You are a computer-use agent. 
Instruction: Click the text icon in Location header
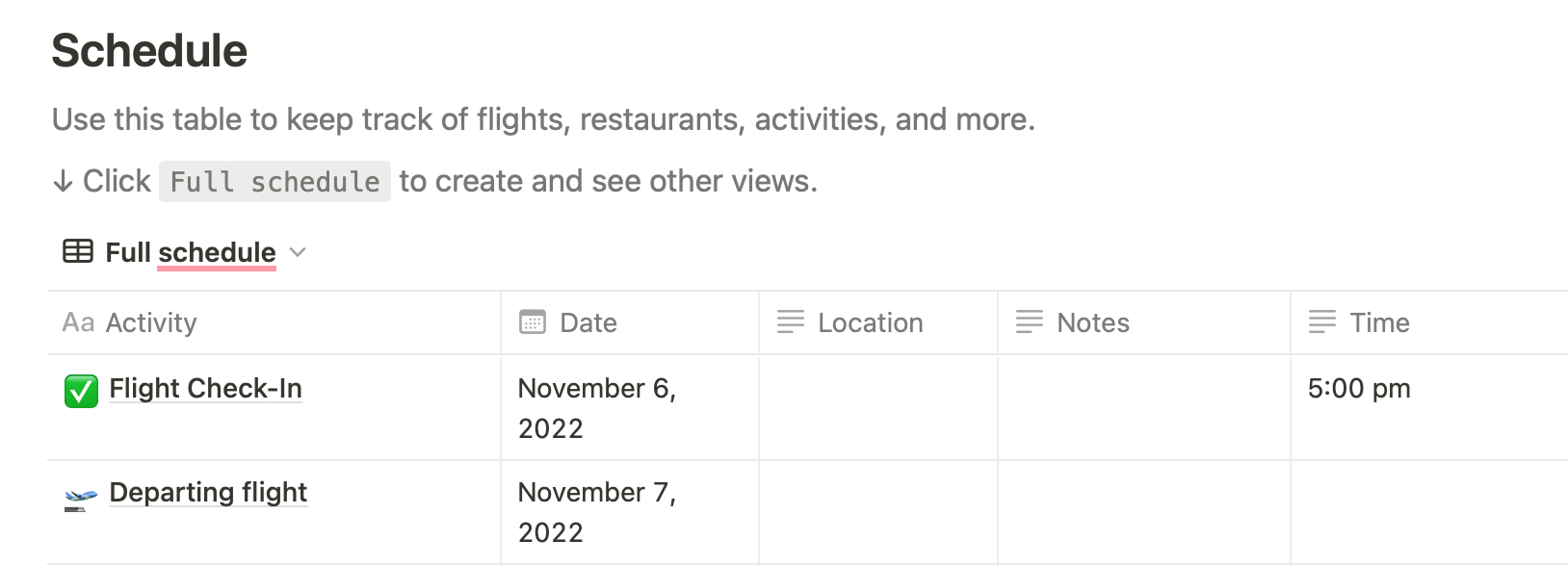click(x=790, y=322)
